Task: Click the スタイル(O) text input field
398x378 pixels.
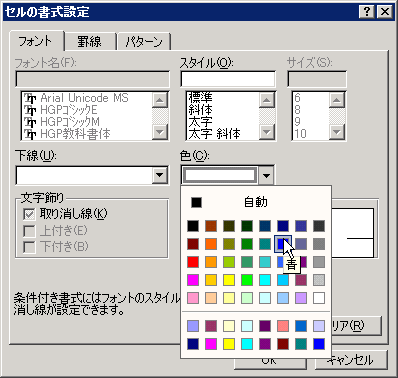Action: tap(228, 79)
